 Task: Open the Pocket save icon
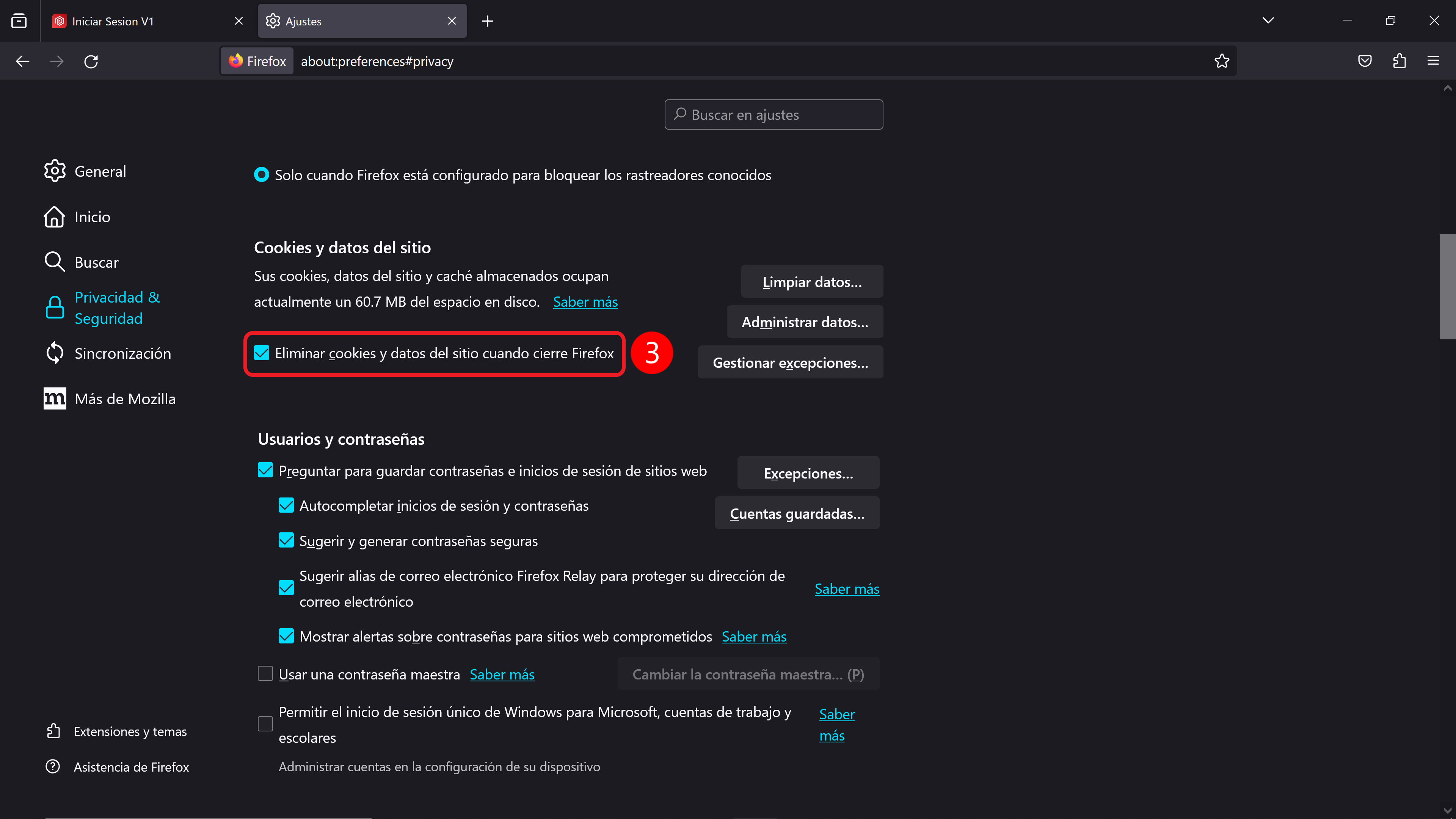click(1365, 61)
